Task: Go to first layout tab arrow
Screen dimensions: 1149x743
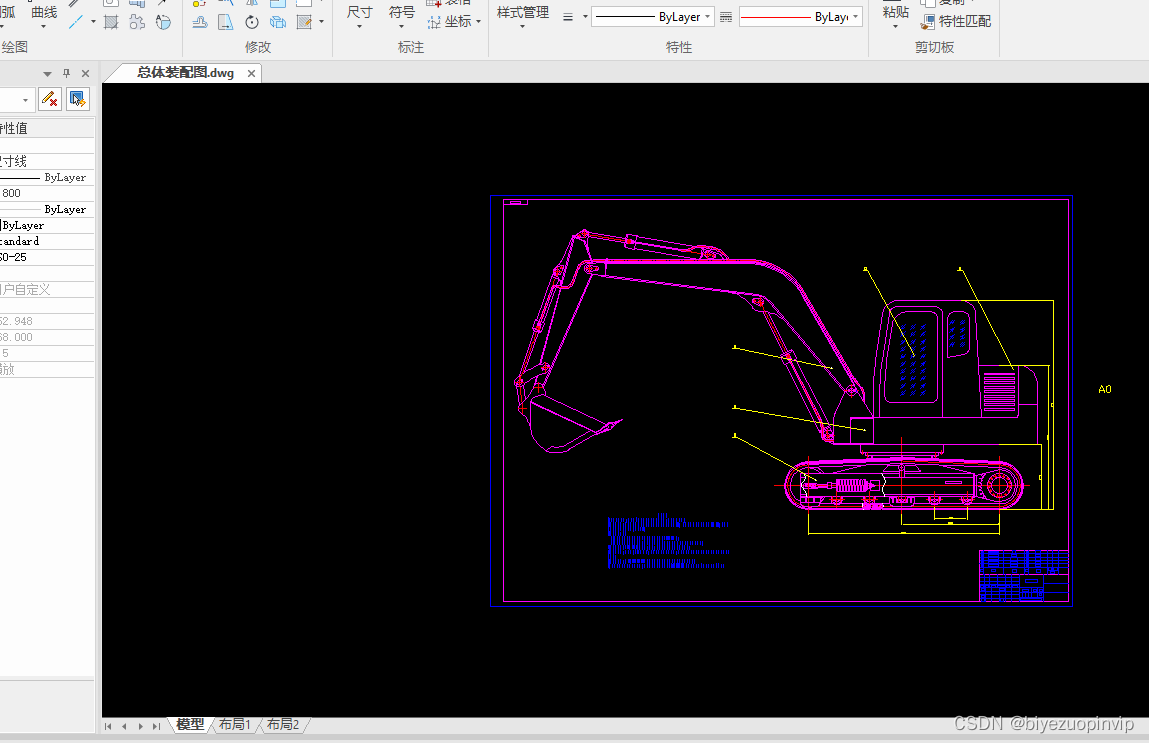Action: click(x=108, y=726)
